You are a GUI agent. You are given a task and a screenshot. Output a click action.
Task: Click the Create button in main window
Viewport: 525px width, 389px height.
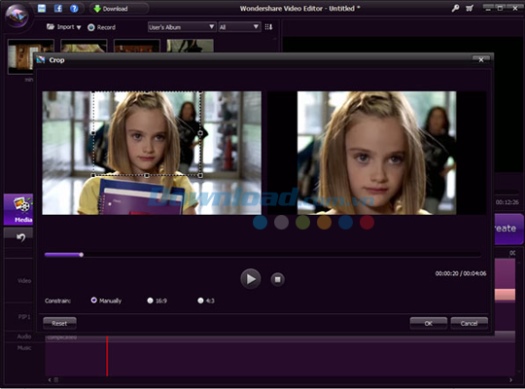tap(509, 229)
